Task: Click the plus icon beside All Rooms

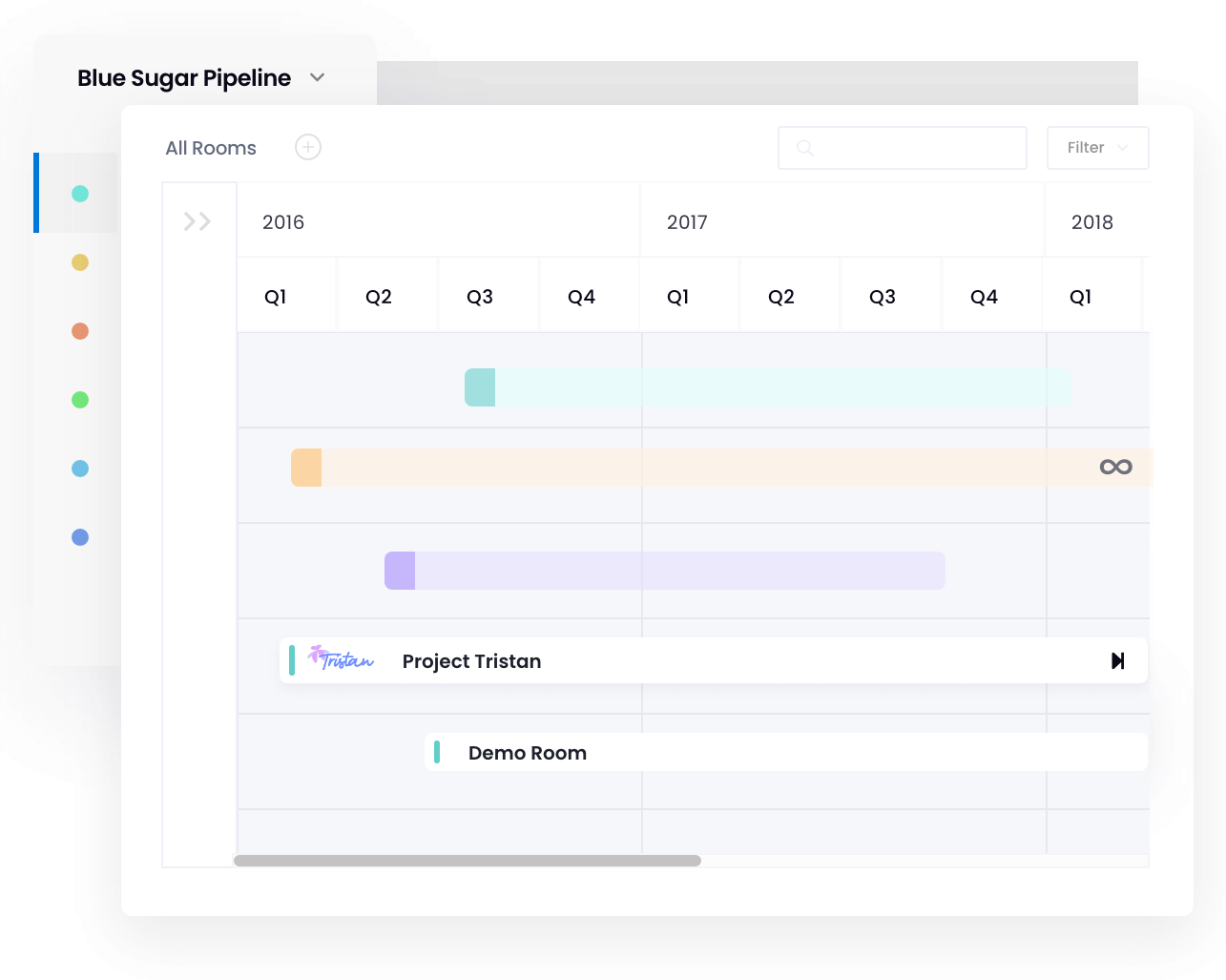Action: 308,148
